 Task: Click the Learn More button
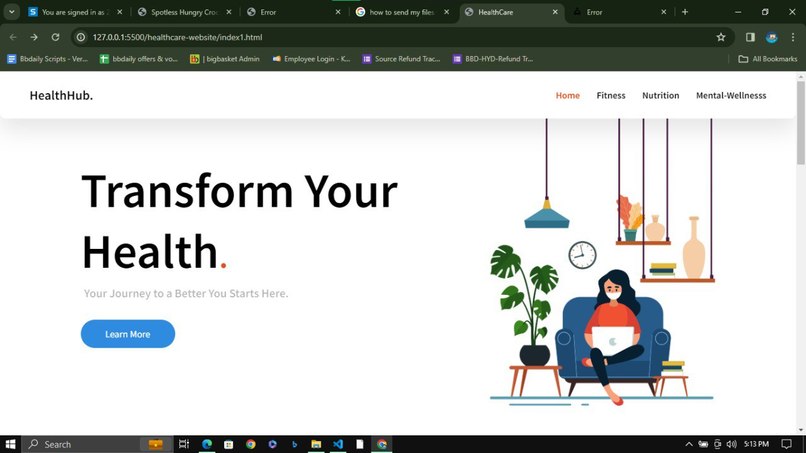(127, 334)
